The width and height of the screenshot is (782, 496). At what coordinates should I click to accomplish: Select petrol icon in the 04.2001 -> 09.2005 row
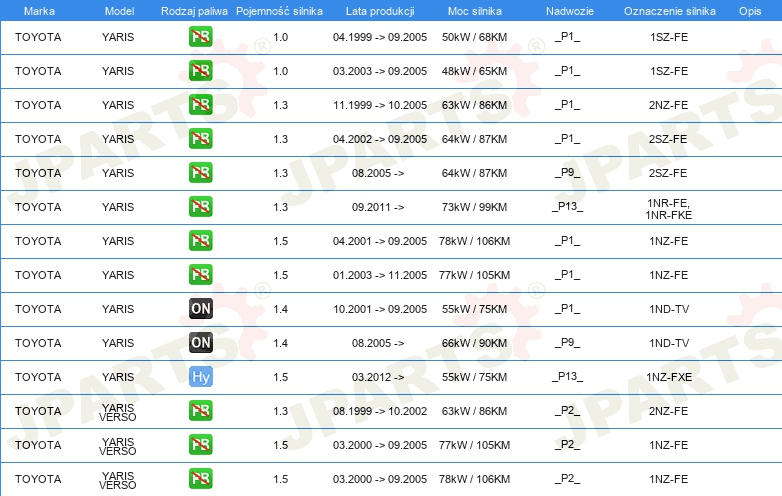[x=200, y=240]
